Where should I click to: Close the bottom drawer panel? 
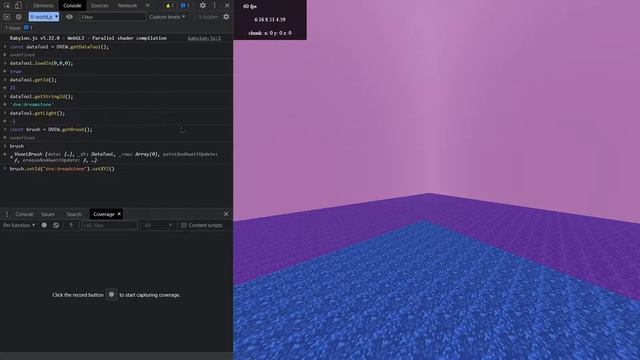point(226,214)
